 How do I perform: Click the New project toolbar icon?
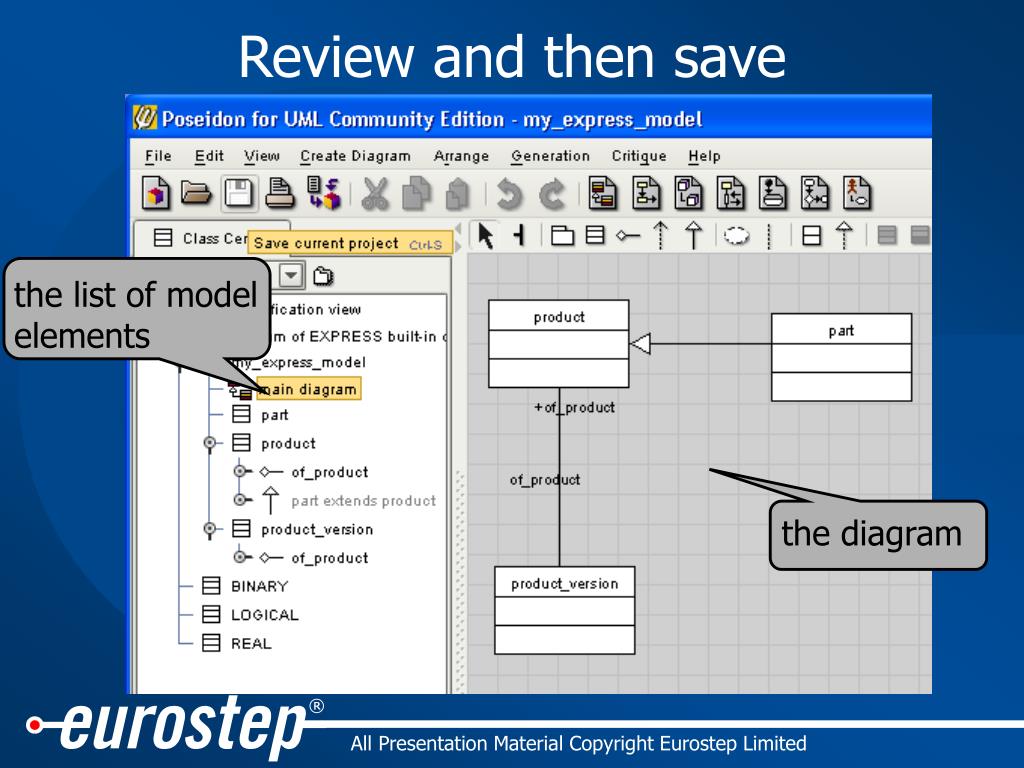155,193
